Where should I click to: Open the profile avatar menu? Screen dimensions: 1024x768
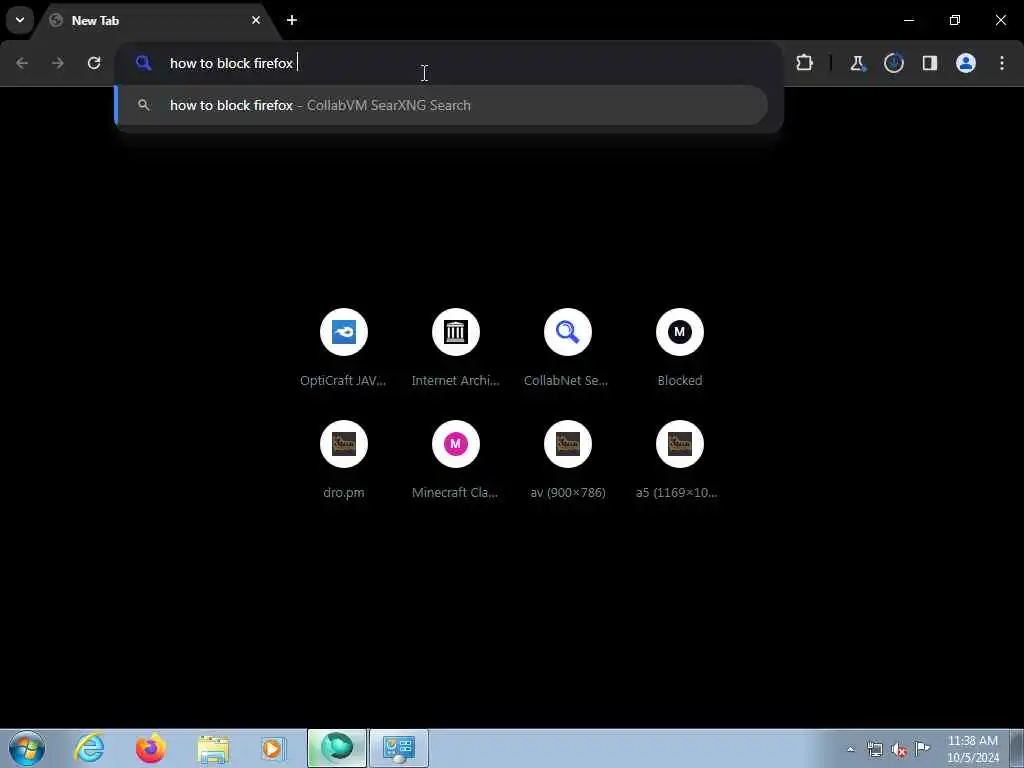click(966, 63)
